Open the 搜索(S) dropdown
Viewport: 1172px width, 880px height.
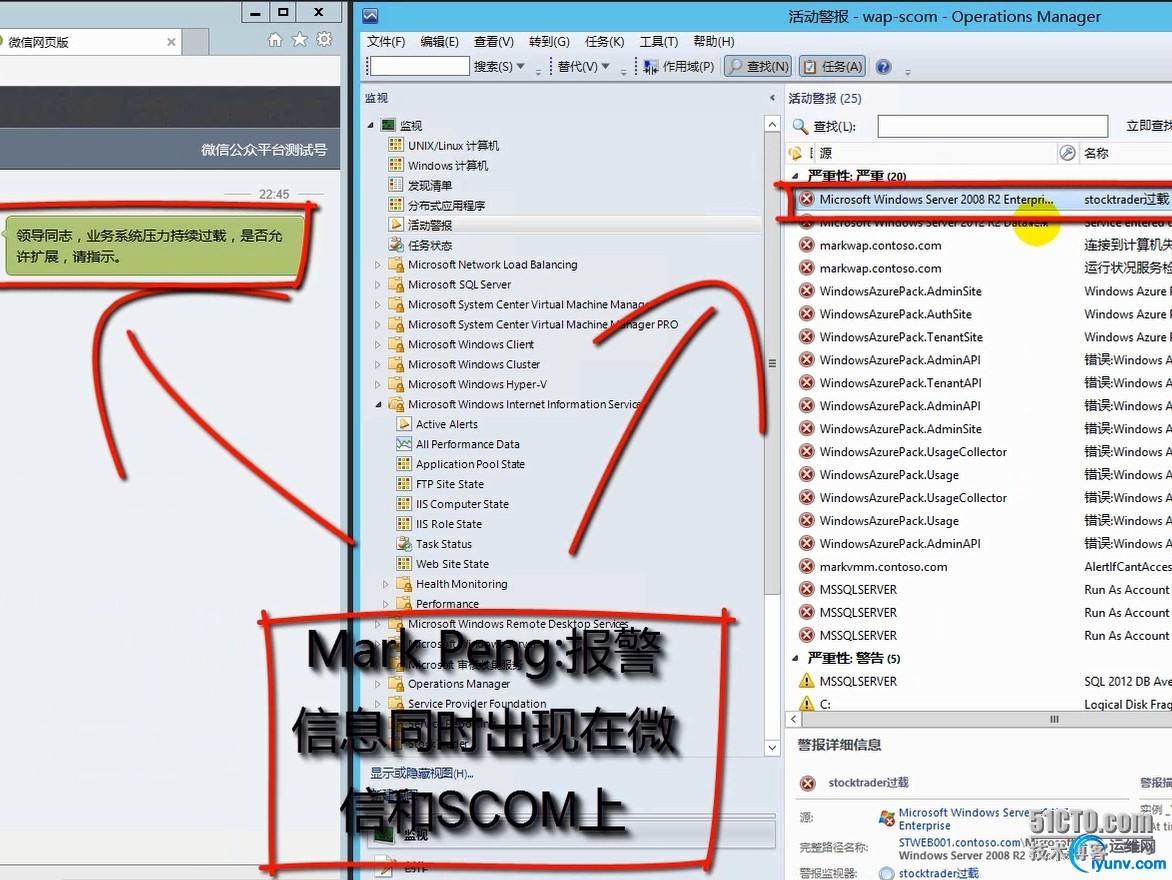[499, 67]
